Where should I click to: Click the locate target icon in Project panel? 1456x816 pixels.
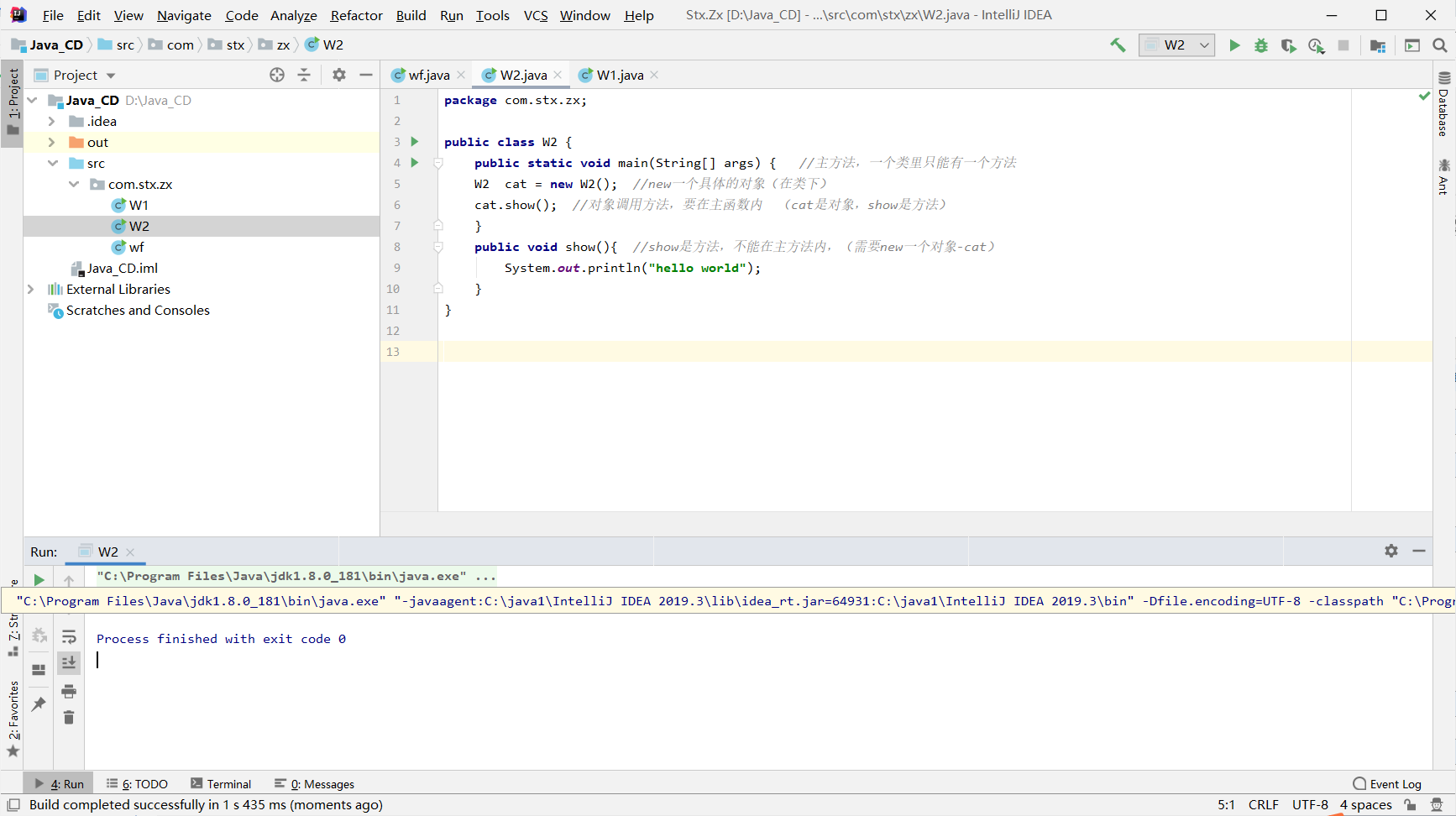(x=277, y=75)
